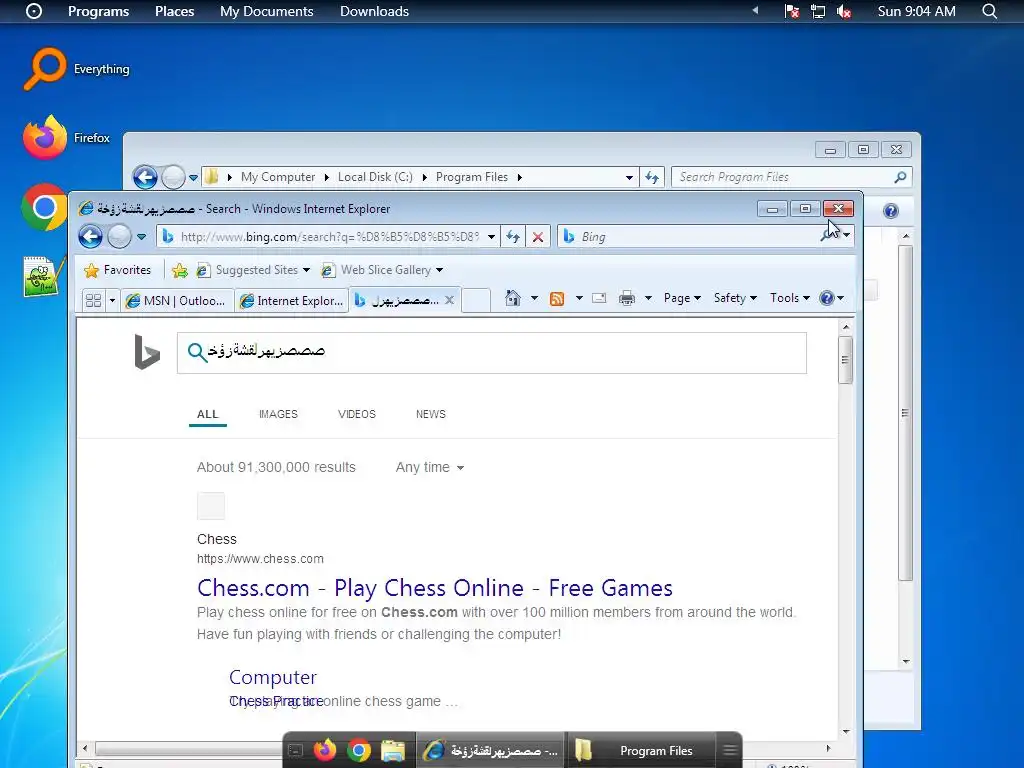Image resolution: width=1024 pixels, height=768 pixels.
Task: Click the Favorites button label
Action: pos(127,270)
